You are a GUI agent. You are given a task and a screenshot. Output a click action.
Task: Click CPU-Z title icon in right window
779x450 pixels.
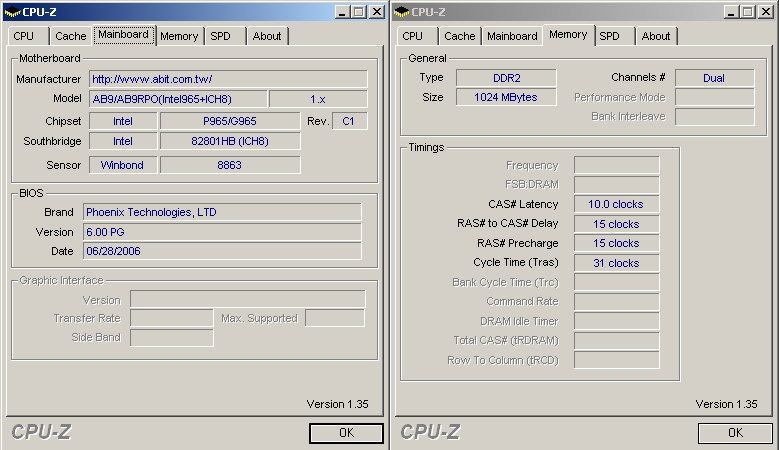pos(401,12)
